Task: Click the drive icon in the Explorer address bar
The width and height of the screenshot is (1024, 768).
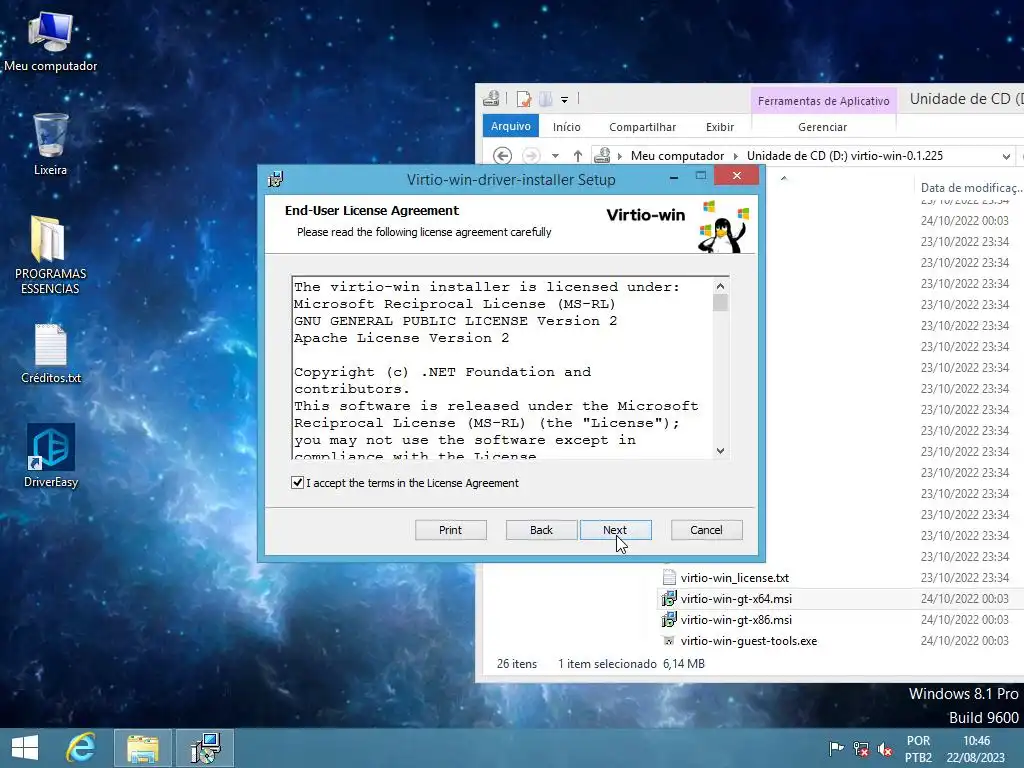Action: pos(602,155)
